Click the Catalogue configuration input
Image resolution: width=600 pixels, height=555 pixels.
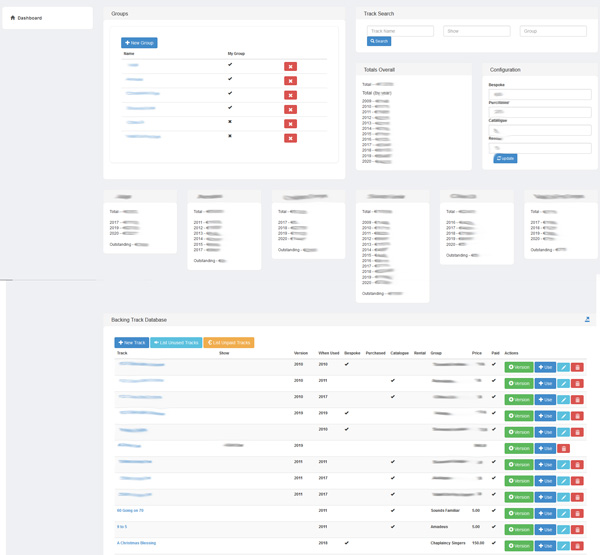coord(540,130)
